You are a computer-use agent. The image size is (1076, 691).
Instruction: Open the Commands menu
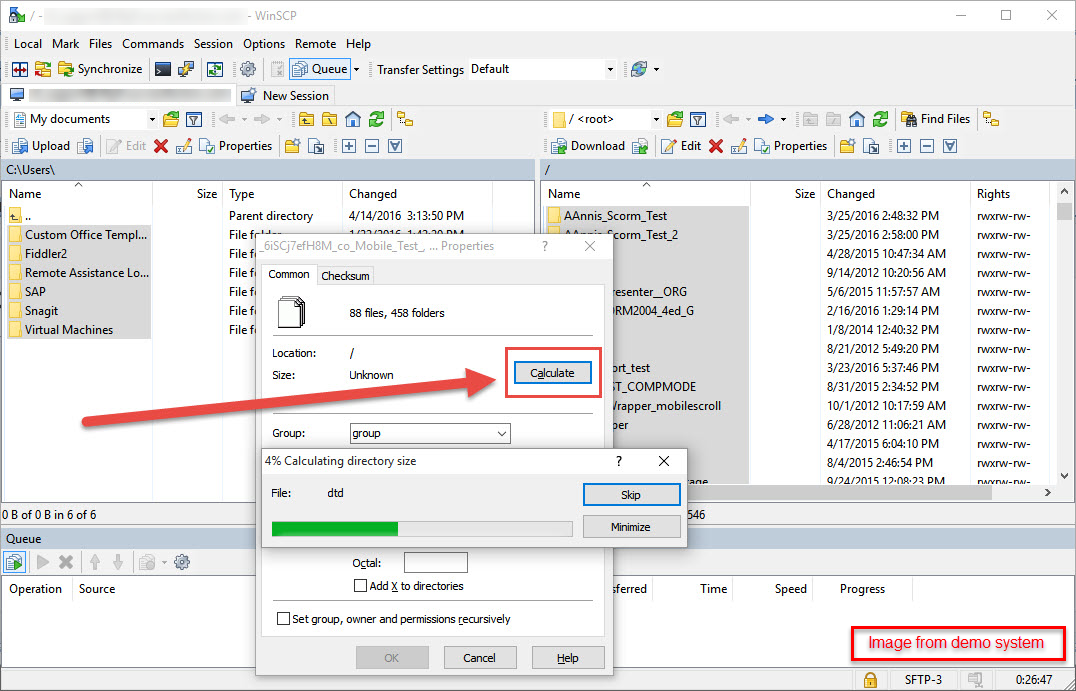coord(153,44)
